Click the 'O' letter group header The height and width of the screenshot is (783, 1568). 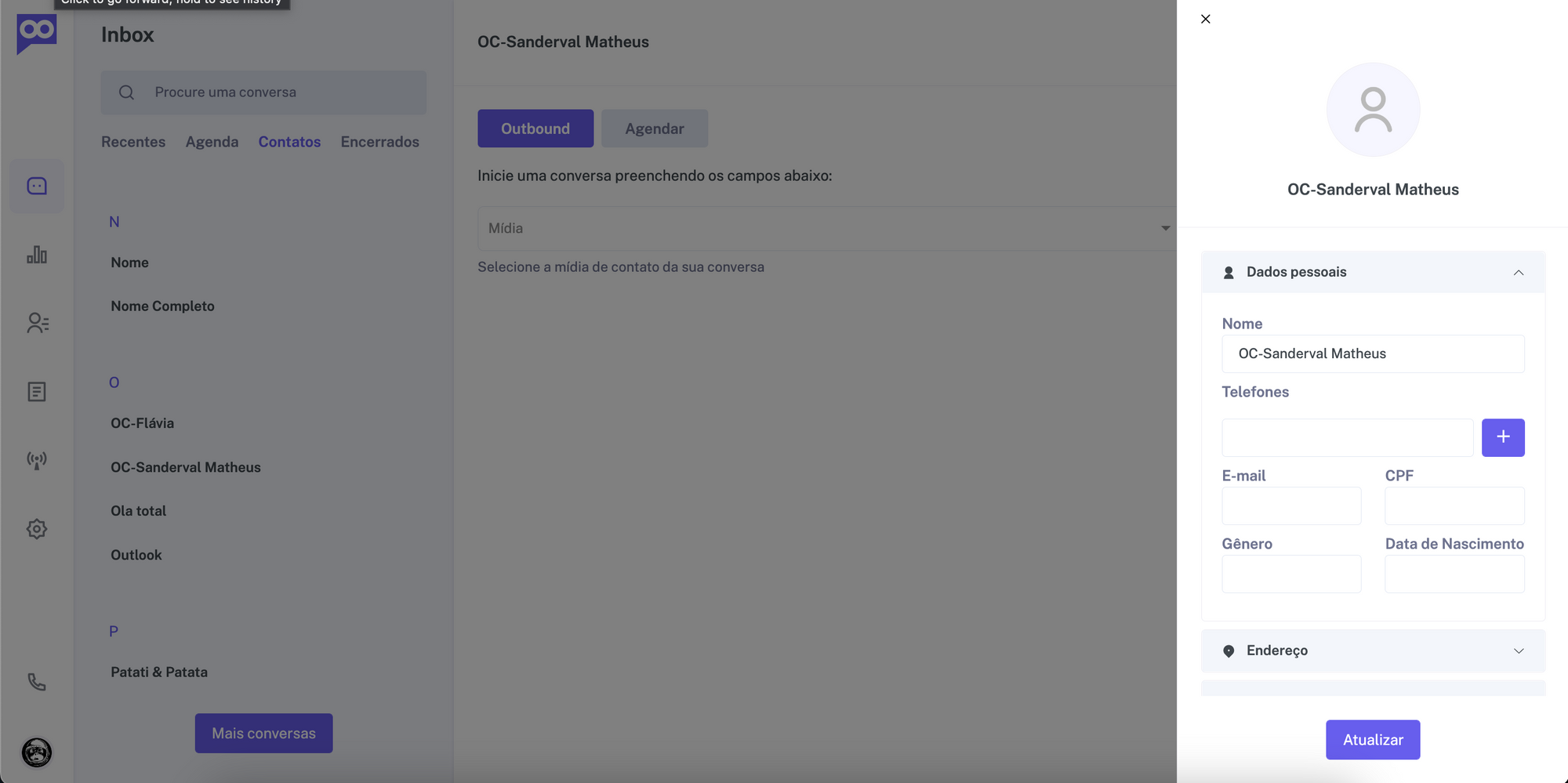pos(114,382)
